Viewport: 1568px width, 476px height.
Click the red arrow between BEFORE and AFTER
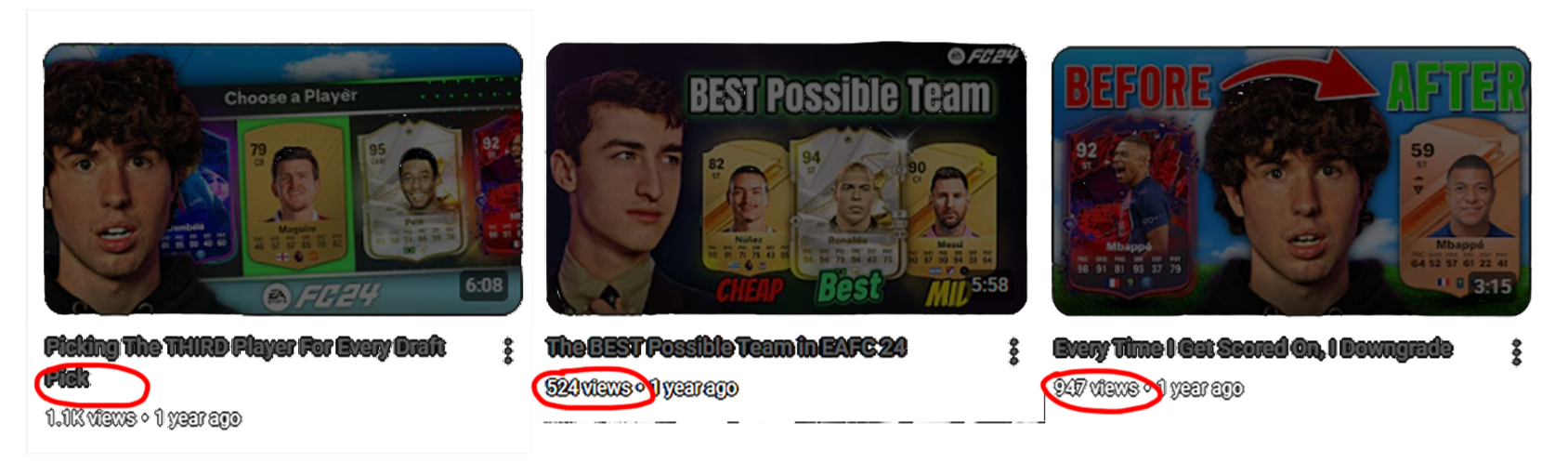coord(1300,74)
